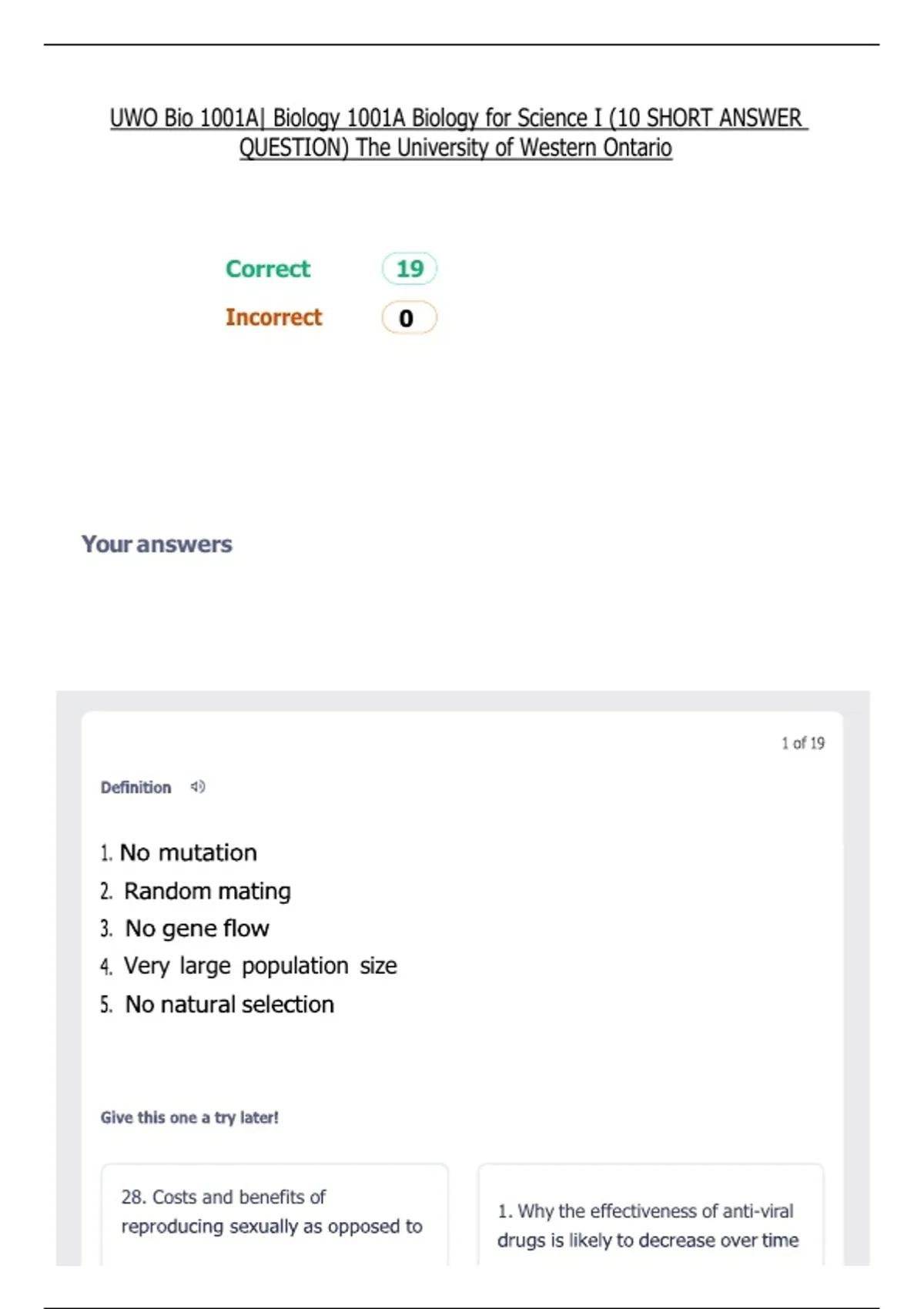Click the Your answers heading

click(157, 544)
